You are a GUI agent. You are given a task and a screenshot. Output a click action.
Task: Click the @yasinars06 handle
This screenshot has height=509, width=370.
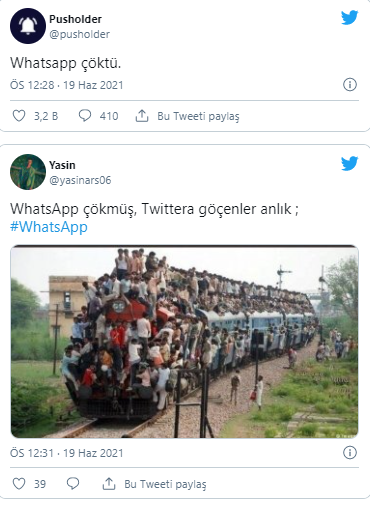[x=80, y=180]
